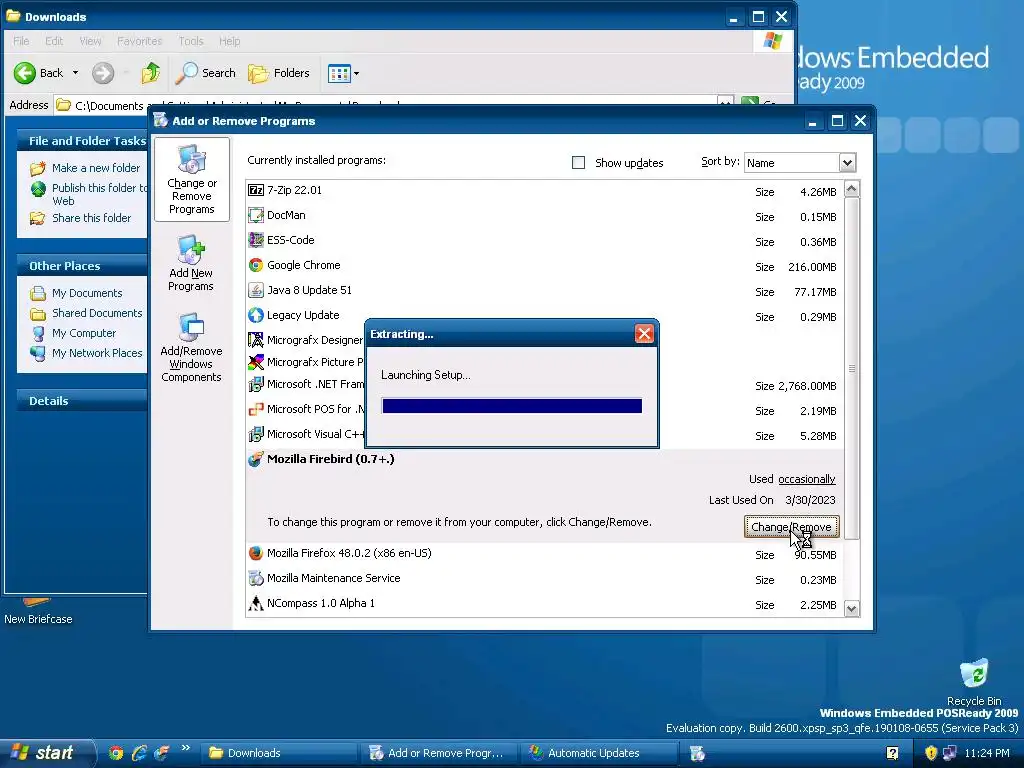The width and height of the screenshot is (1024, 768).
Task: Enable the Show updates checkbox
Action: coord(578,163)
